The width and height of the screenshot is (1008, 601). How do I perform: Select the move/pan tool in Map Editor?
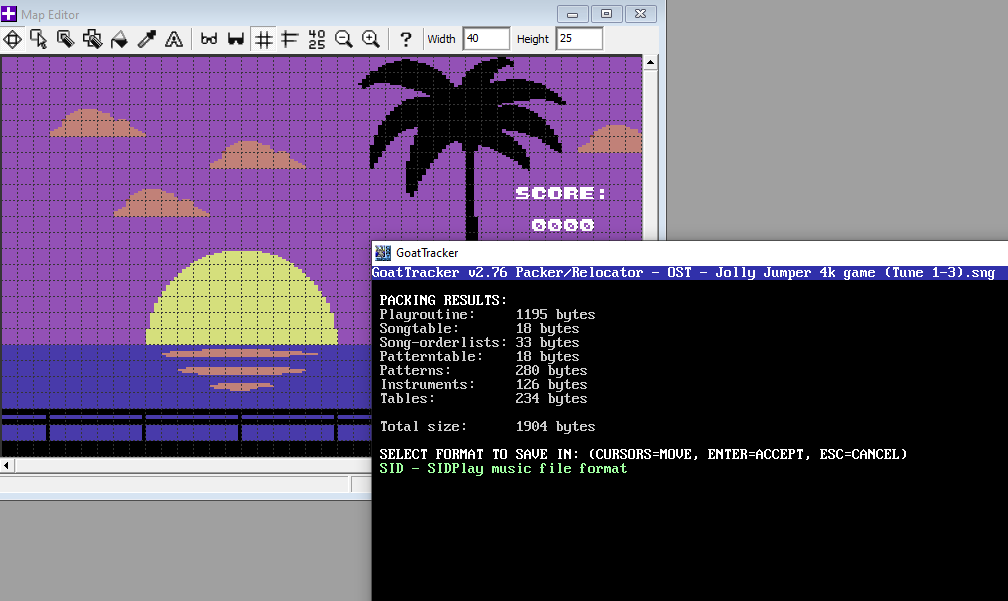tap(13, 39)
